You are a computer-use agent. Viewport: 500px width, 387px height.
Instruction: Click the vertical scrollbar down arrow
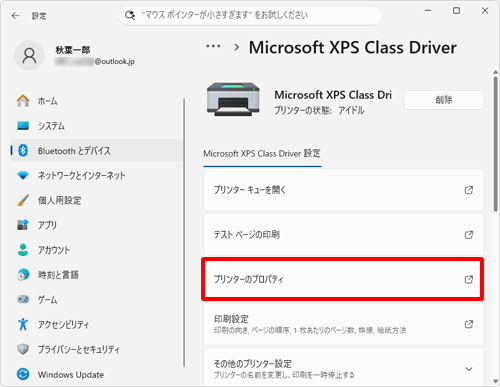(496, 381)
